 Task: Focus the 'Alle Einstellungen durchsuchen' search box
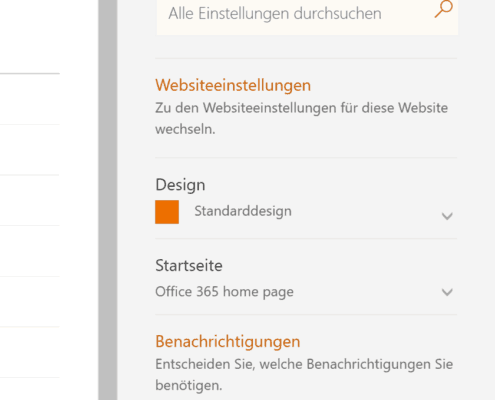tap(307, 15)
